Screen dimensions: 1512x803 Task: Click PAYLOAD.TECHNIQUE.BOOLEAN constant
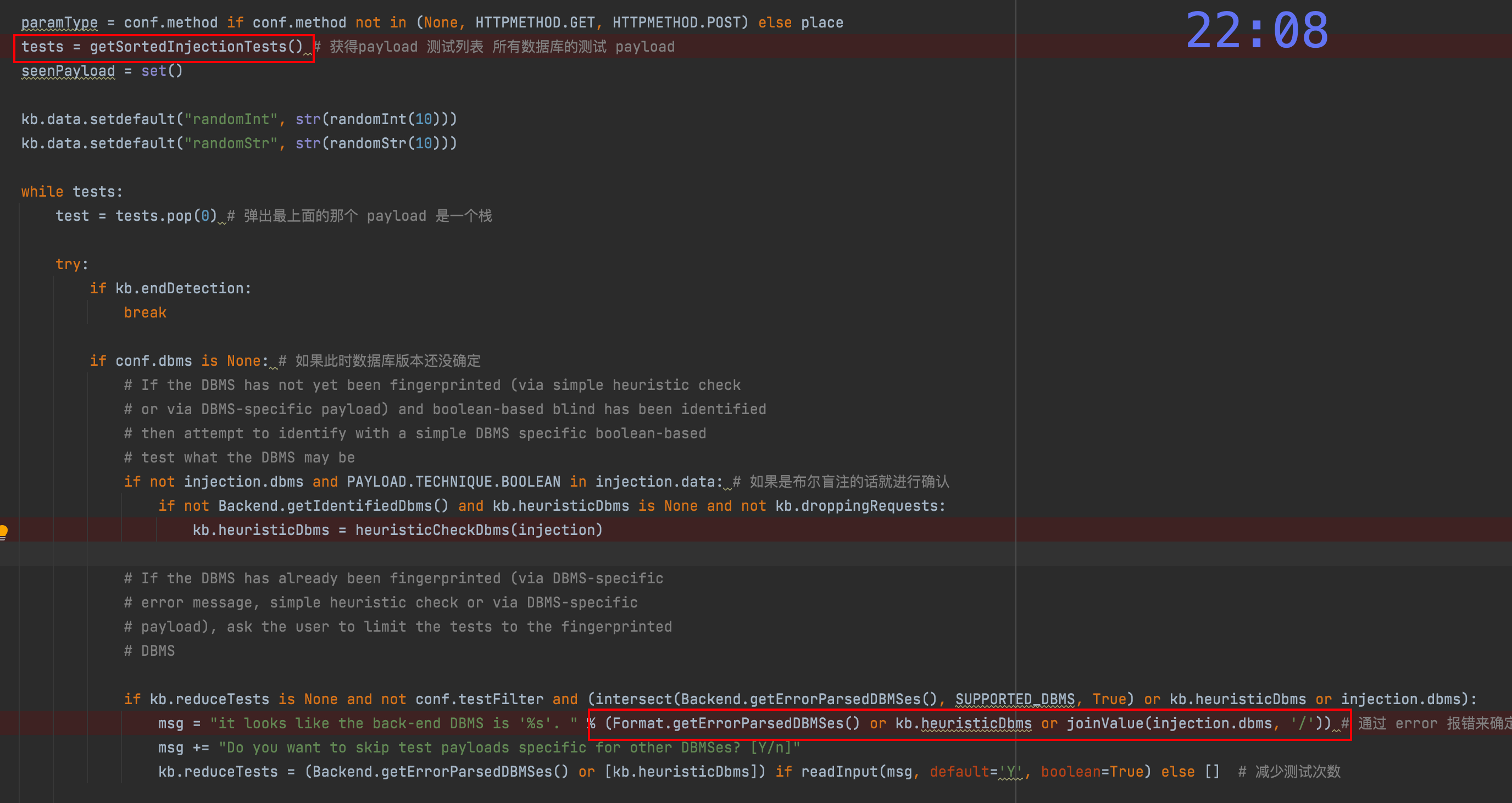coord(453,482)
